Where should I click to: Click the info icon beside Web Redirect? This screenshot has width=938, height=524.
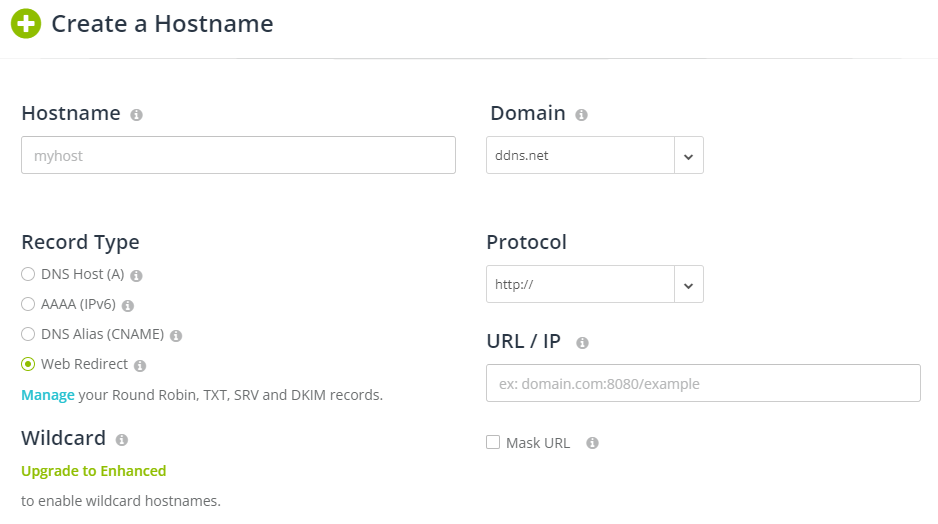(x=140, y=365)
